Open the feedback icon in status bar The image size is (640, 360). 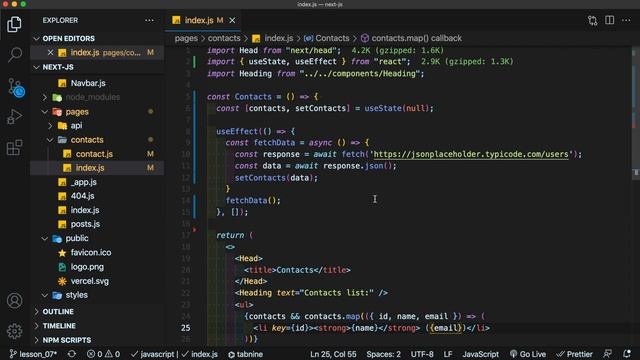[x=608, y=354]
